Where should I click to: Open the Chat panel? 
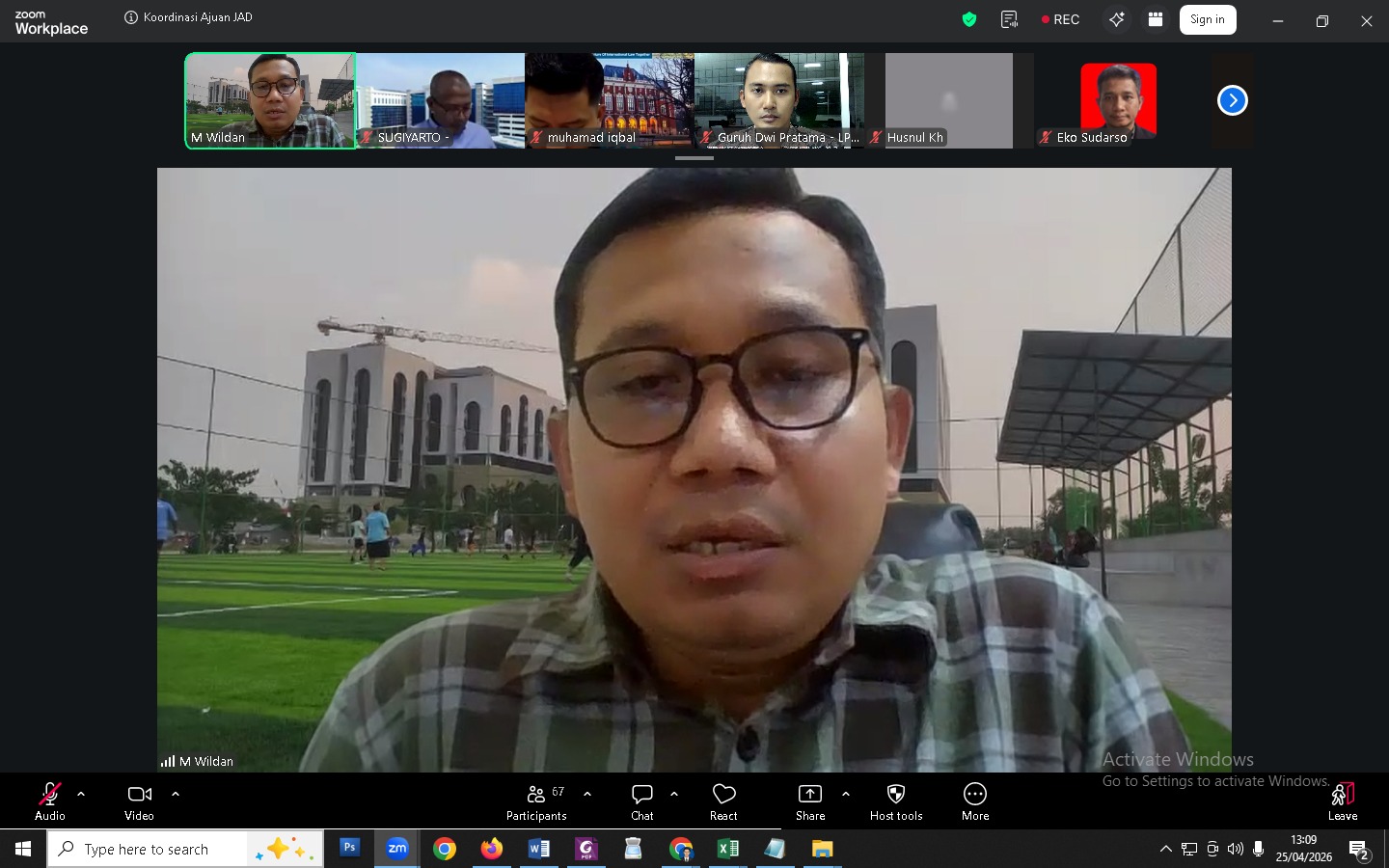[x=642, y=800]
